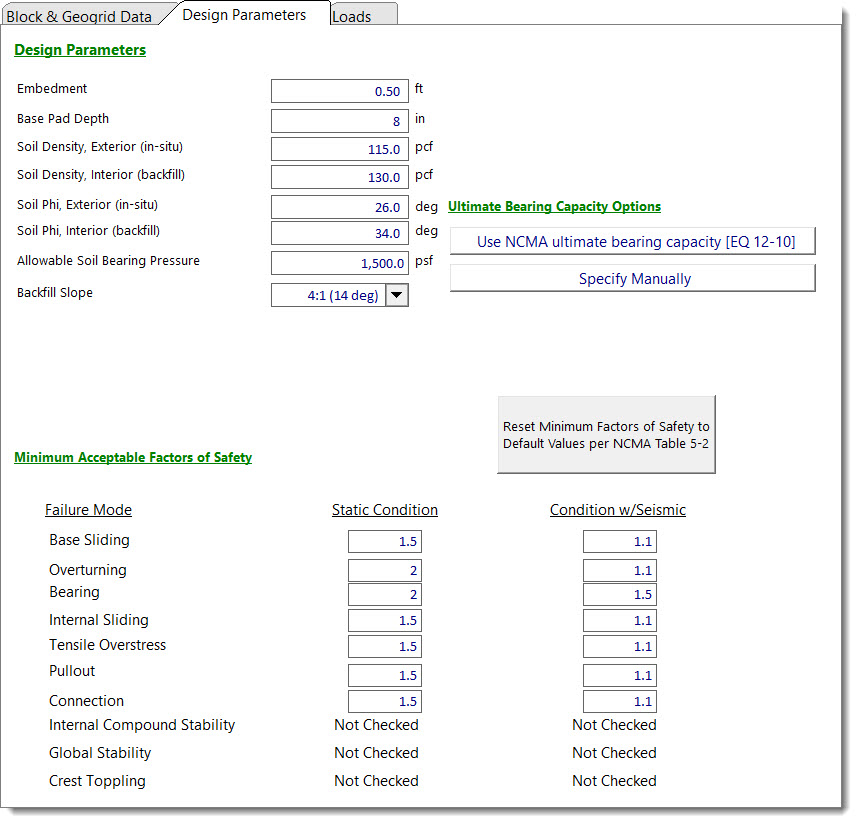Click Use NCMA ultimate bearing capacity button
Image resolution: width=857 pixels, height=823 pixels.
[x=632, y=242]
